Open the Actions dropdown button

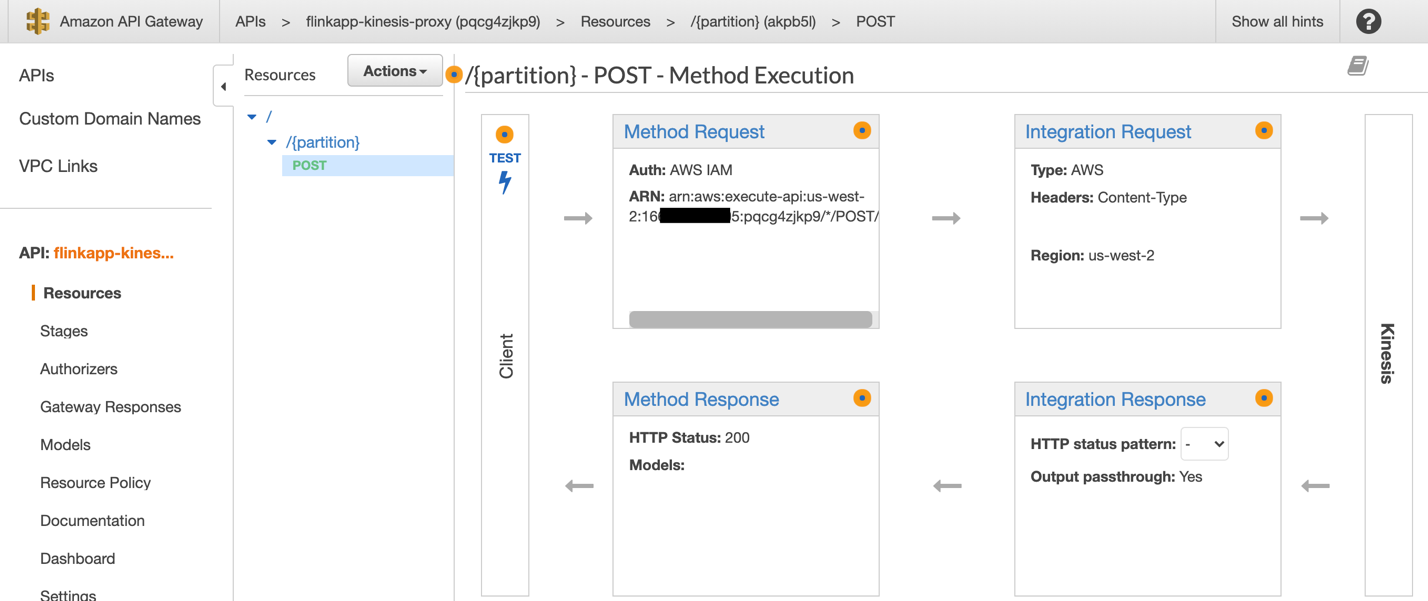pyautogui.click(x=395, y=71)
